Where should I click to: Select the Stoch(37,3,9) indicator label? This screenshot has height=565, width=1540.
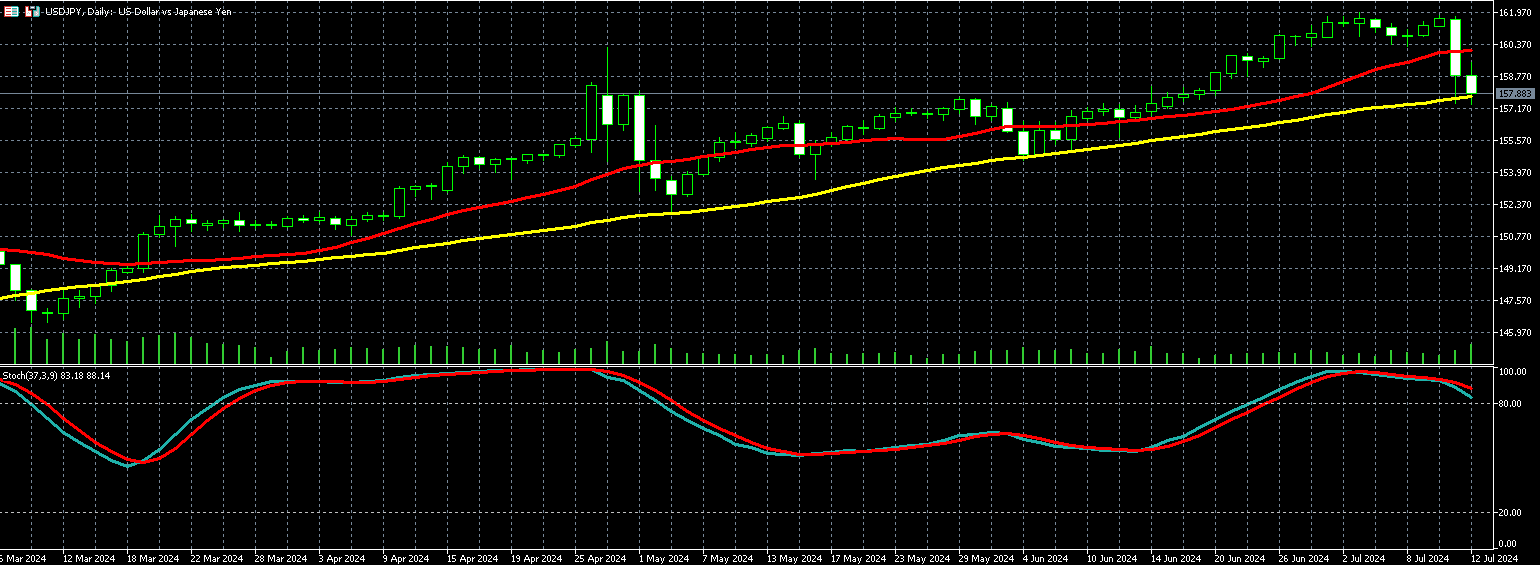tap(56, 375)
